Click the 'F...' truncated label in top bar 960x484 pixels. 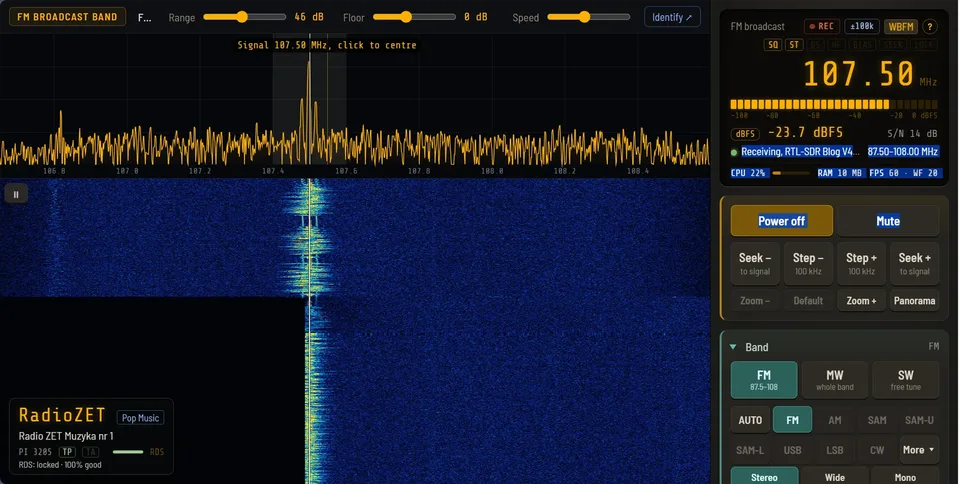coord(144,18)
